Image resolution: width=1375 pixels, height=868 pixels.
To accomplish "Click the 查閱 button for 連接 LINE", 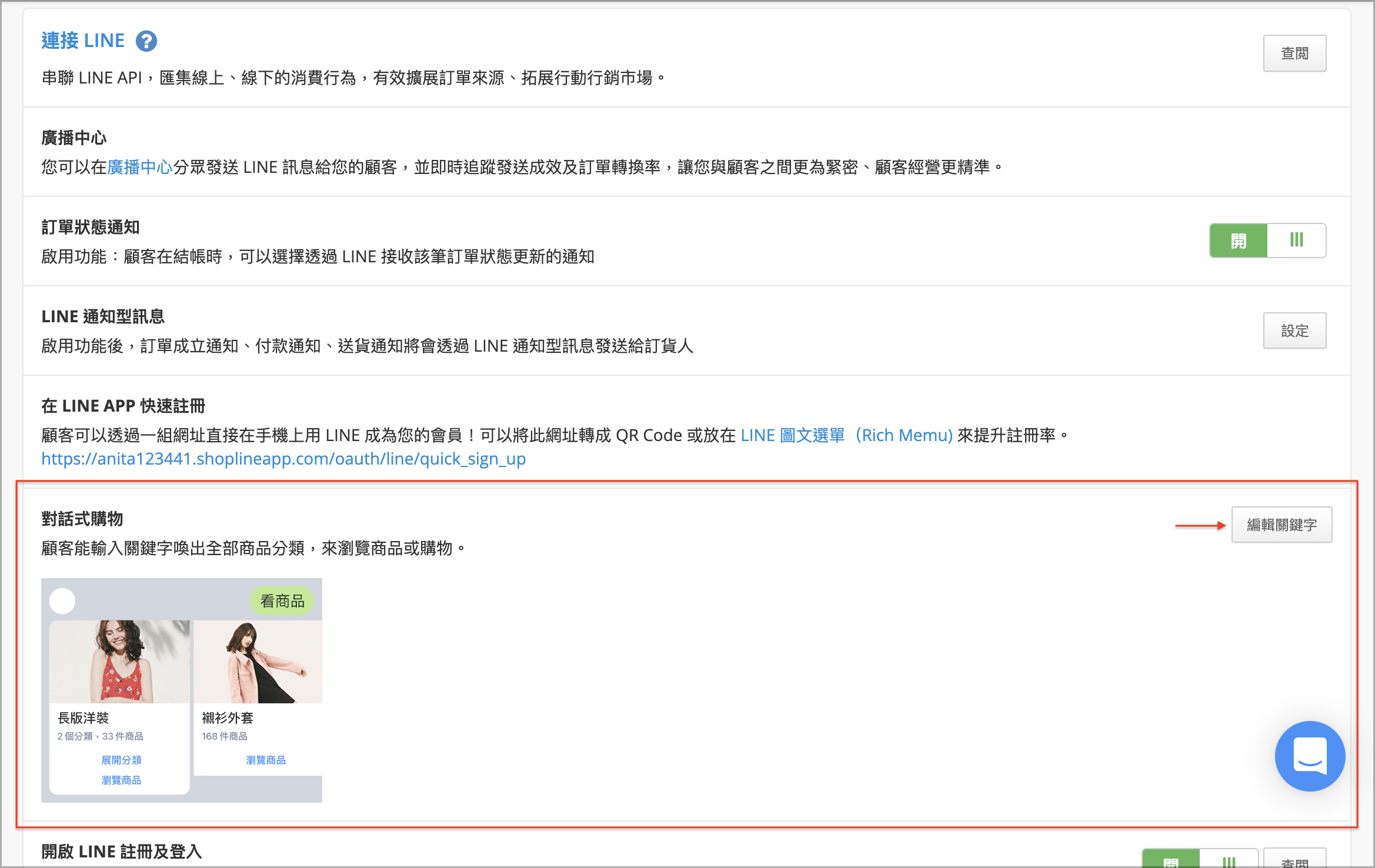I will (x=1294, y=54).
